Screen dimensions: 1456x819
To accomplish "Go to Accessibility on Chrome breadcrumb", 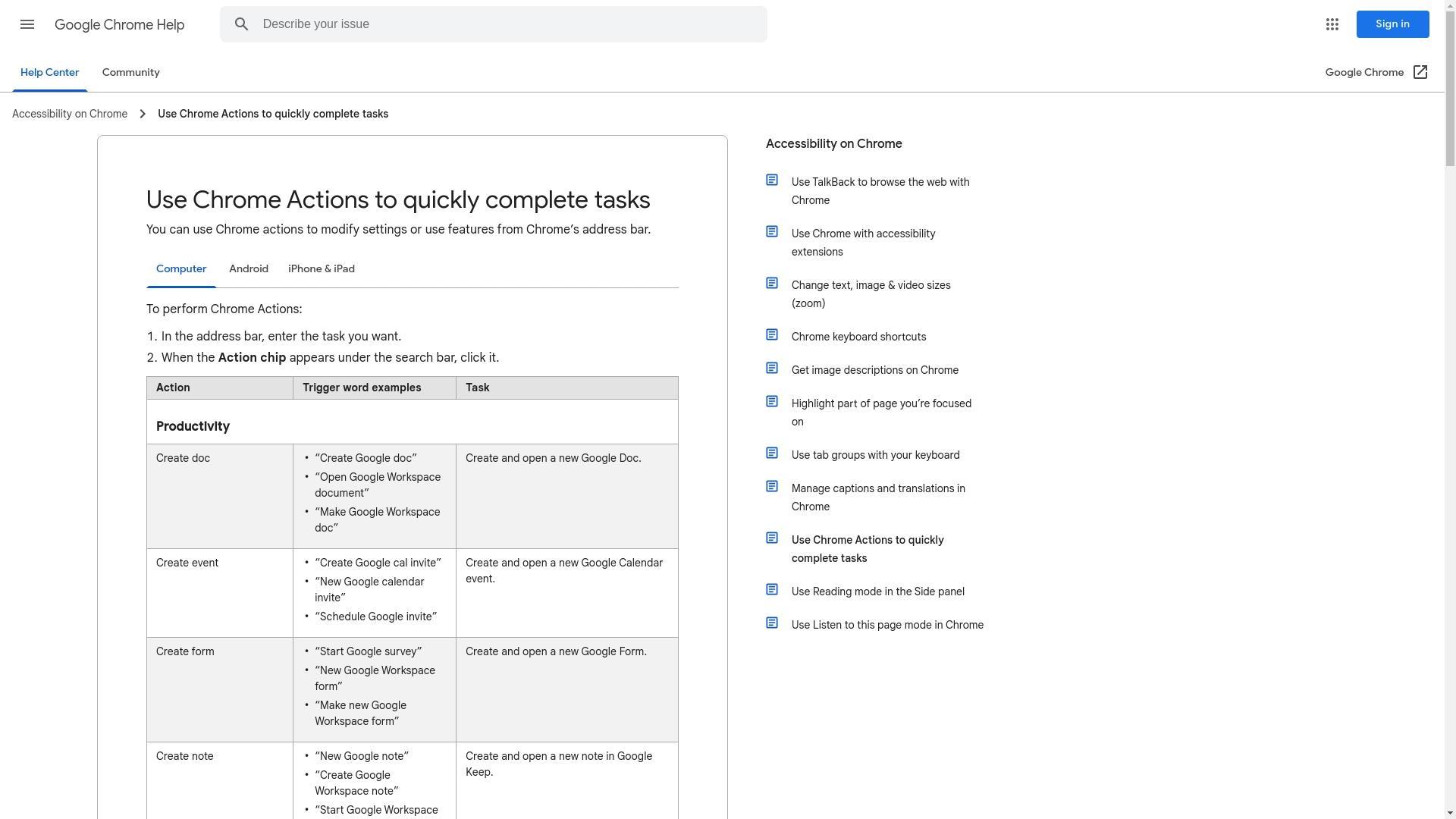I will pyautogui.click(x=70, y=114).
